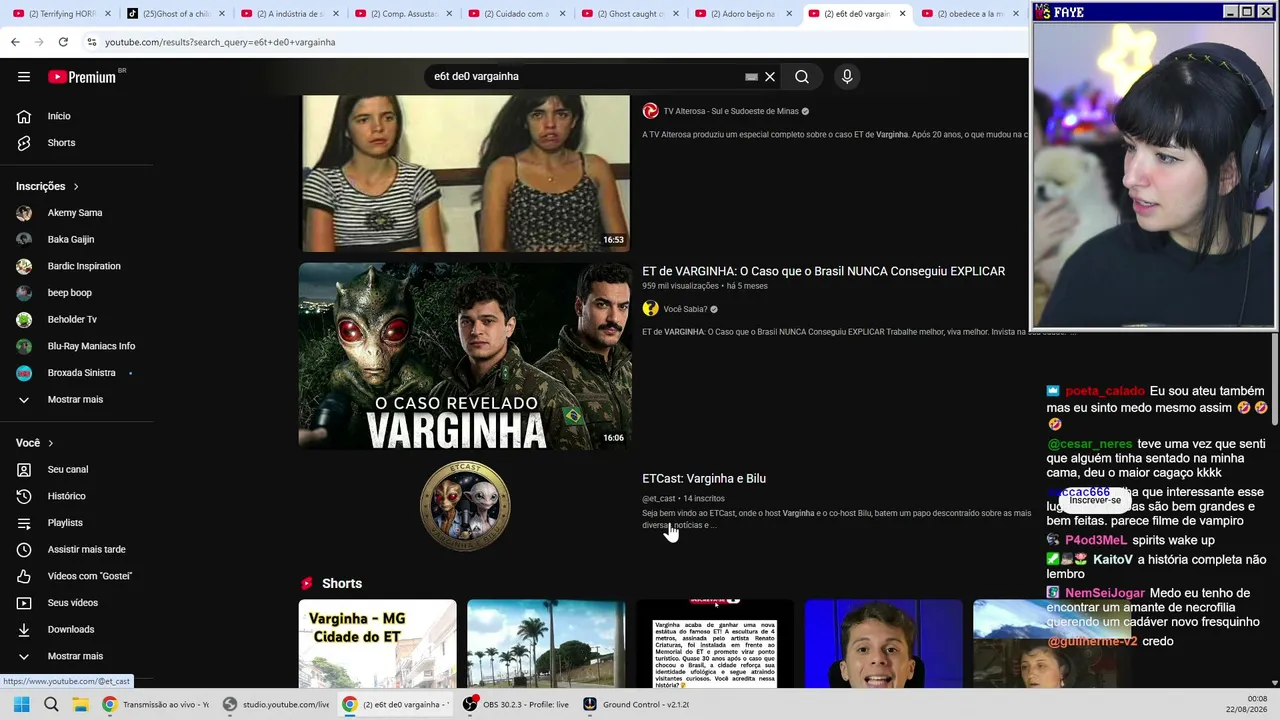Show more subscriptions below Broxada Sinistra

77,400
